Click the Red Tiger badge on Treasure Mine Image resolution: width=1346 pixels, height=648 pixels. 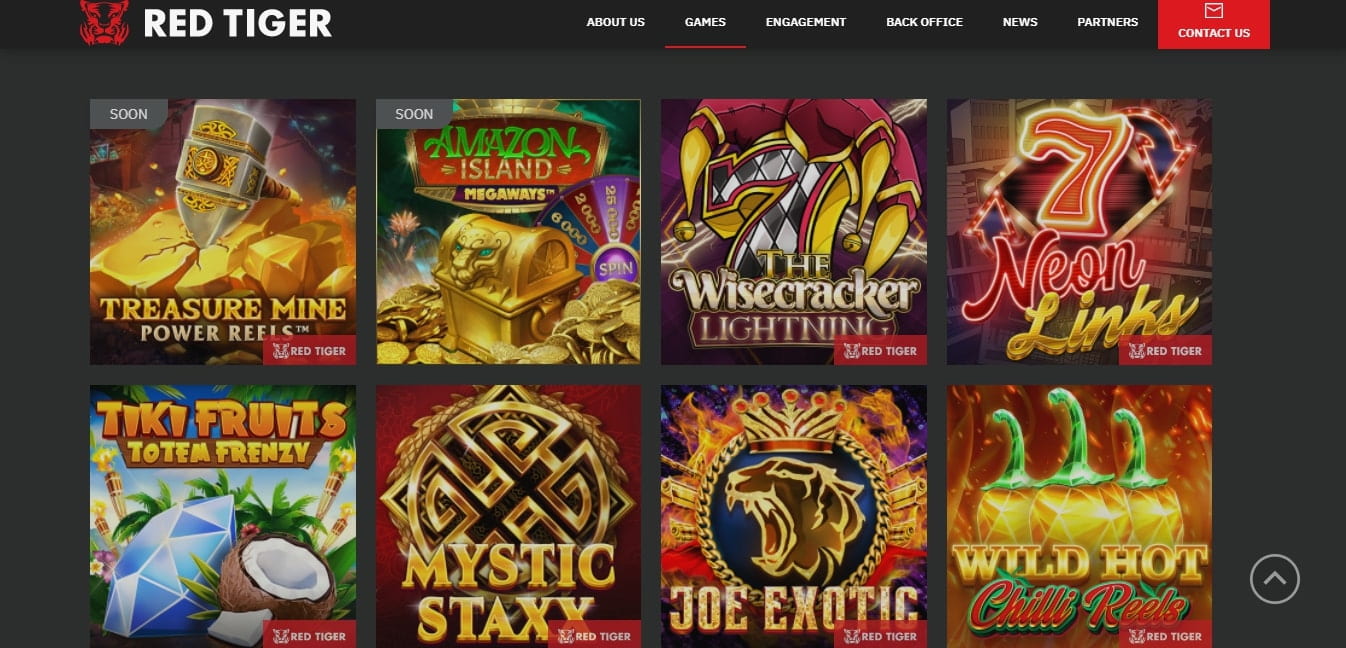click(x=311, y=351)
